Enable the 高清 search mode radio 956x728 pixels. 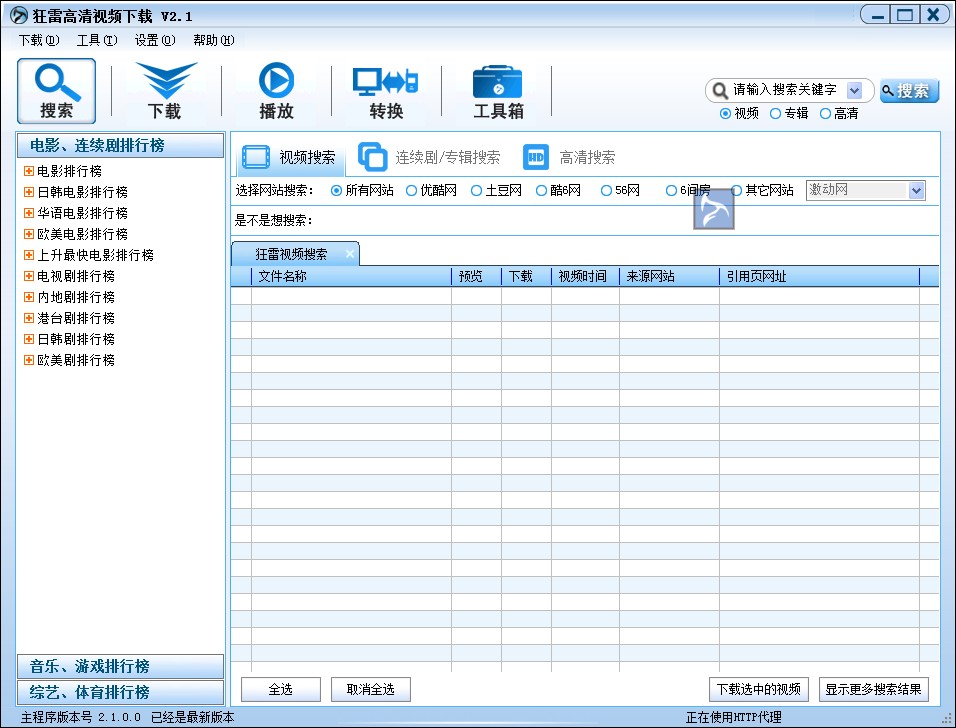tap(827, 113)
